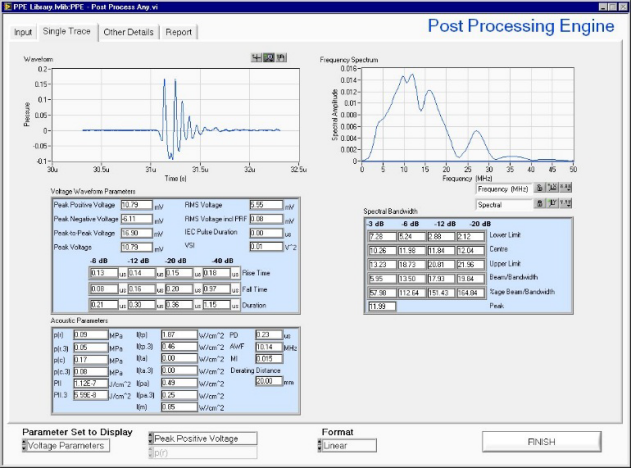
Task: Click the Spectral Bandwidth Peak value field
Action: pos(380,306)
